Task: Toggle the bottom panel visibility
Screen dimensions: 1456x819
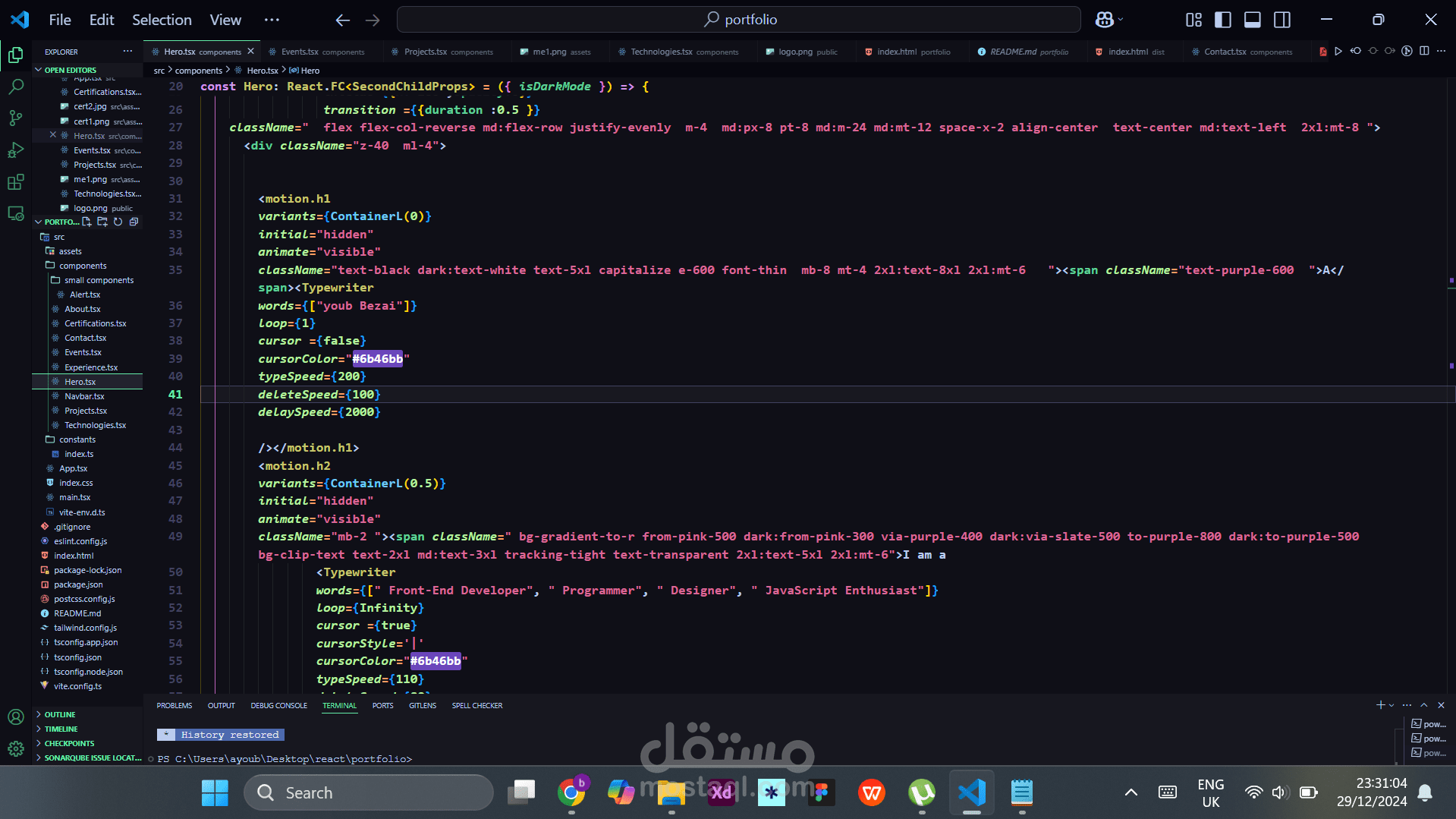Action: click(1253, 20)
